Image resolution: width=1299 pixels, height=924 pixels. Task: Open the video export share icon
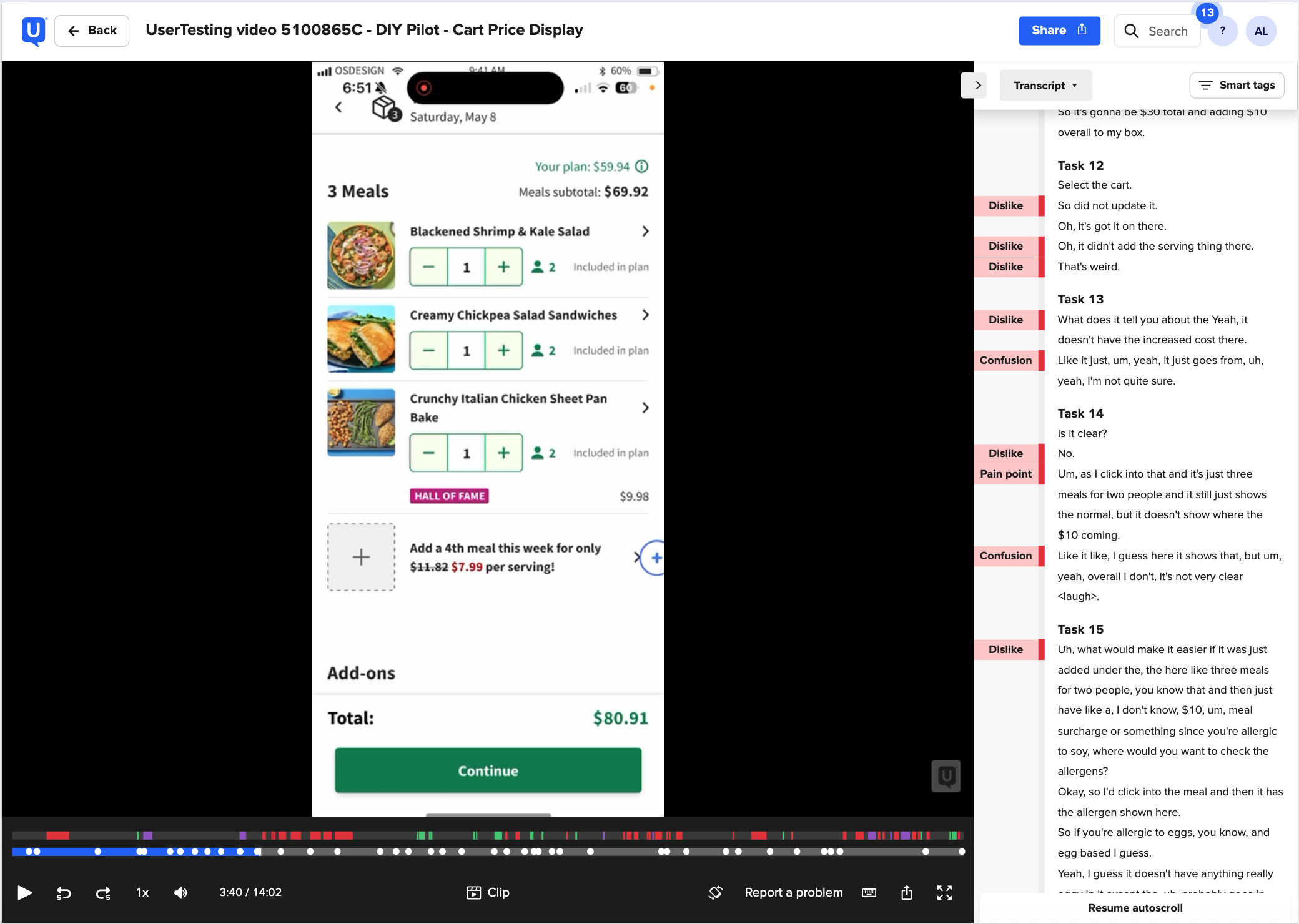tap(907, 892)
